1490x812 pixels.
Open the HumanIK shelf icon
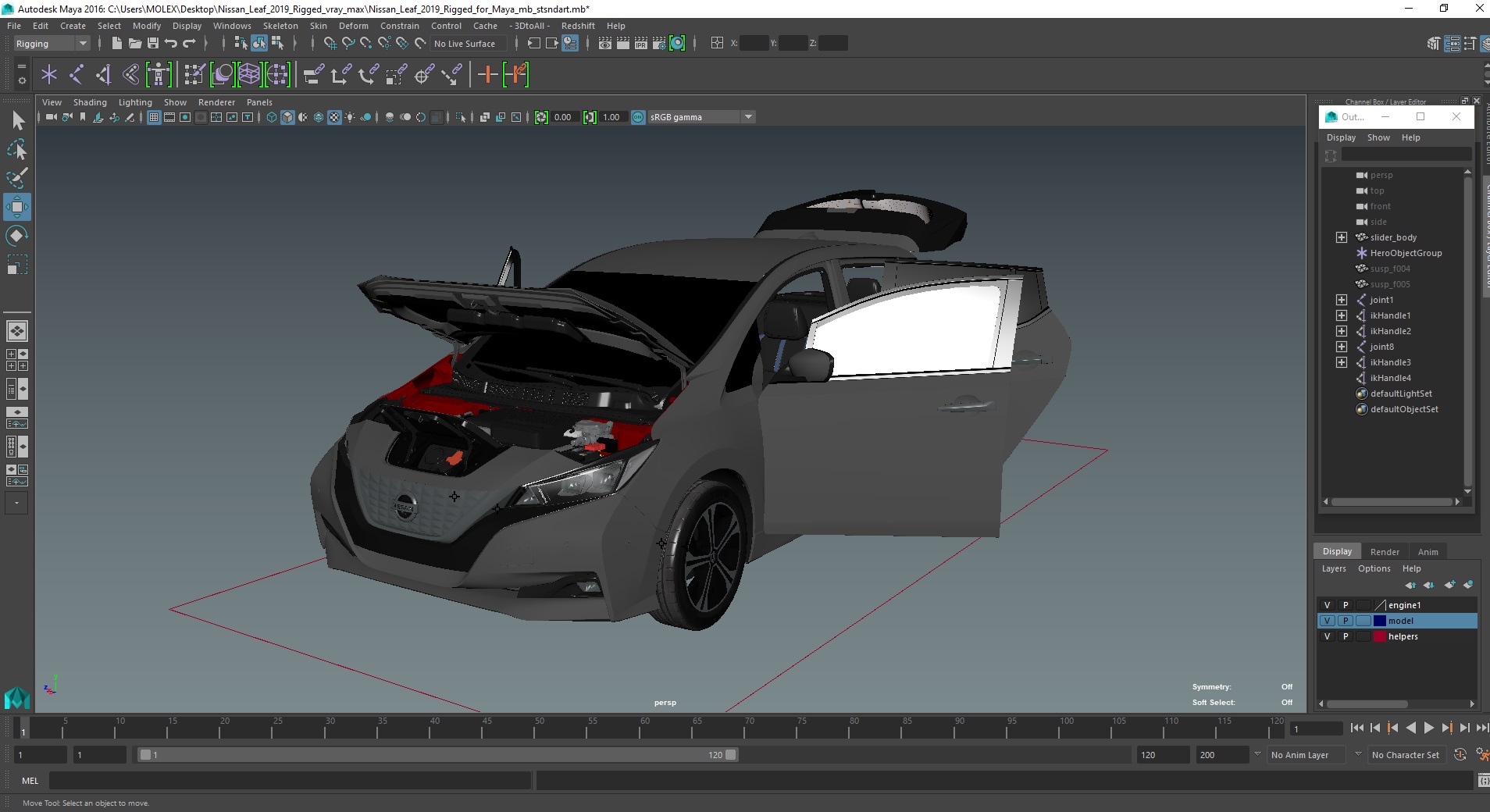(x=159, y=75)
